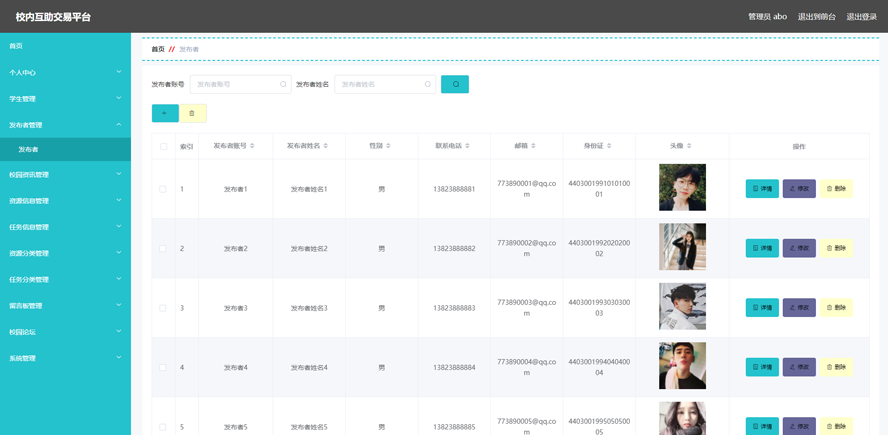Screen dimensions: 888x435
Task: Click the yellow trash batch-delete button
Action: (192, 113)
